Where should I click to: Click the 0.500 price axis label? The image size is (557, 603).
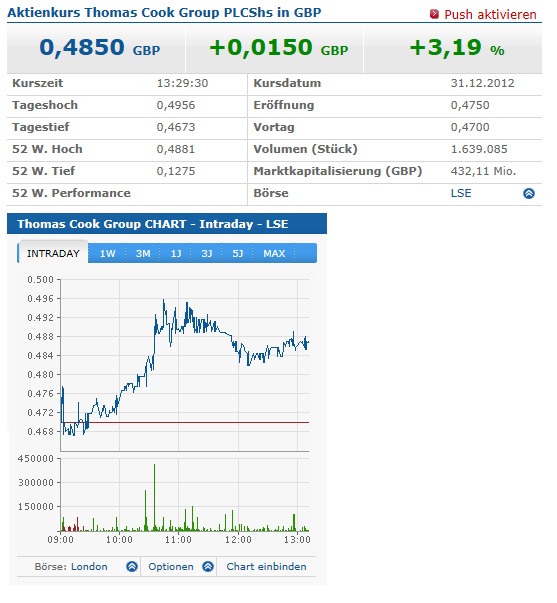[40, 280]
